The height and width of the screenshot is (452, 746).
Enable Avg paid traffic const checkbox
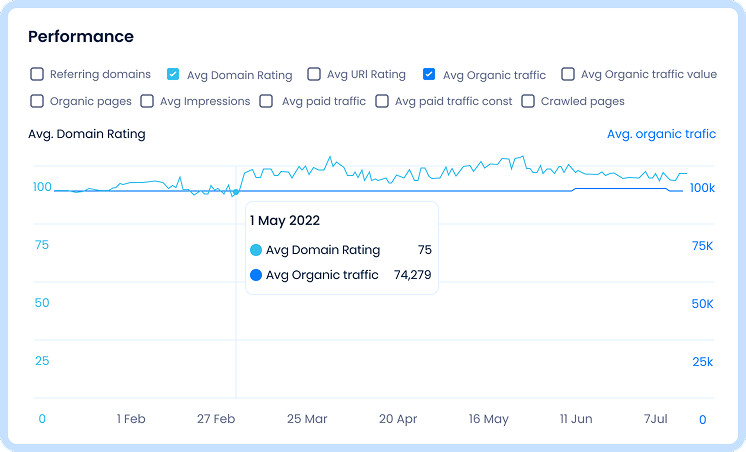pyautogui.click(x=382, y=101)
